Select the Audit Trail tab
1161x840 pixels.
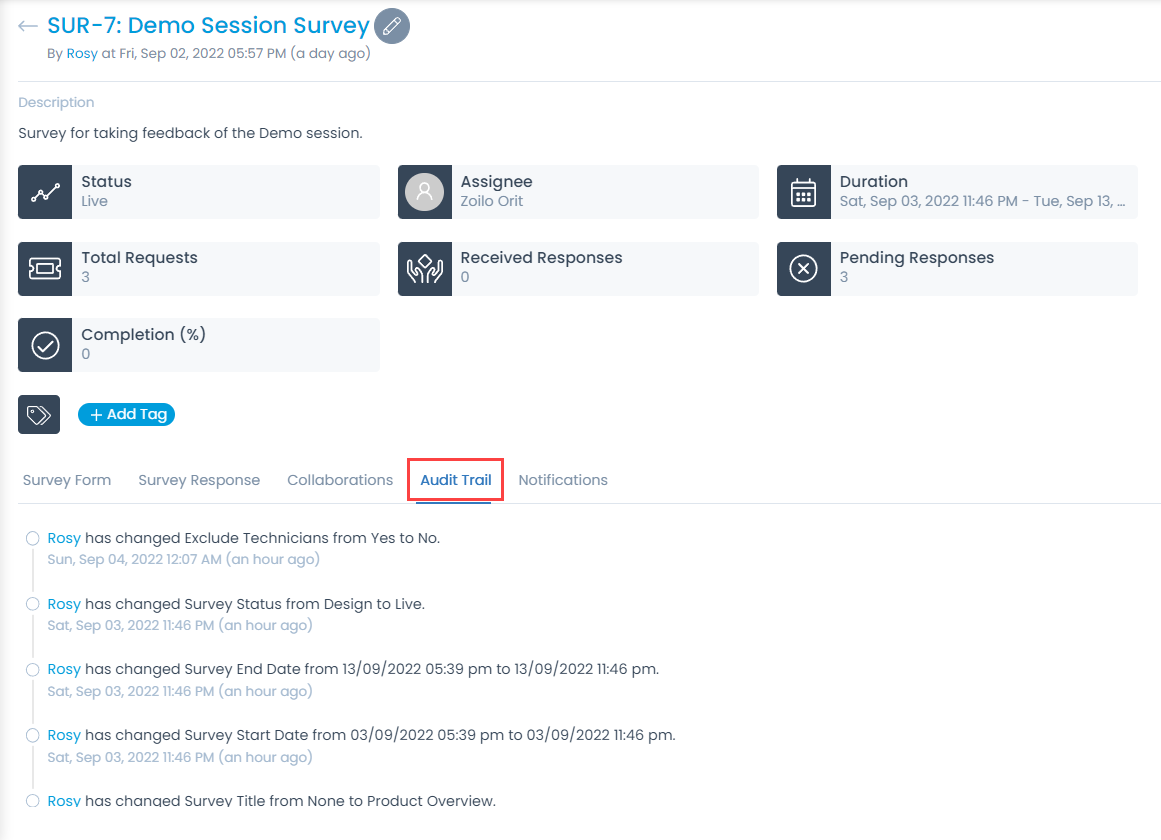coord(456,480)
